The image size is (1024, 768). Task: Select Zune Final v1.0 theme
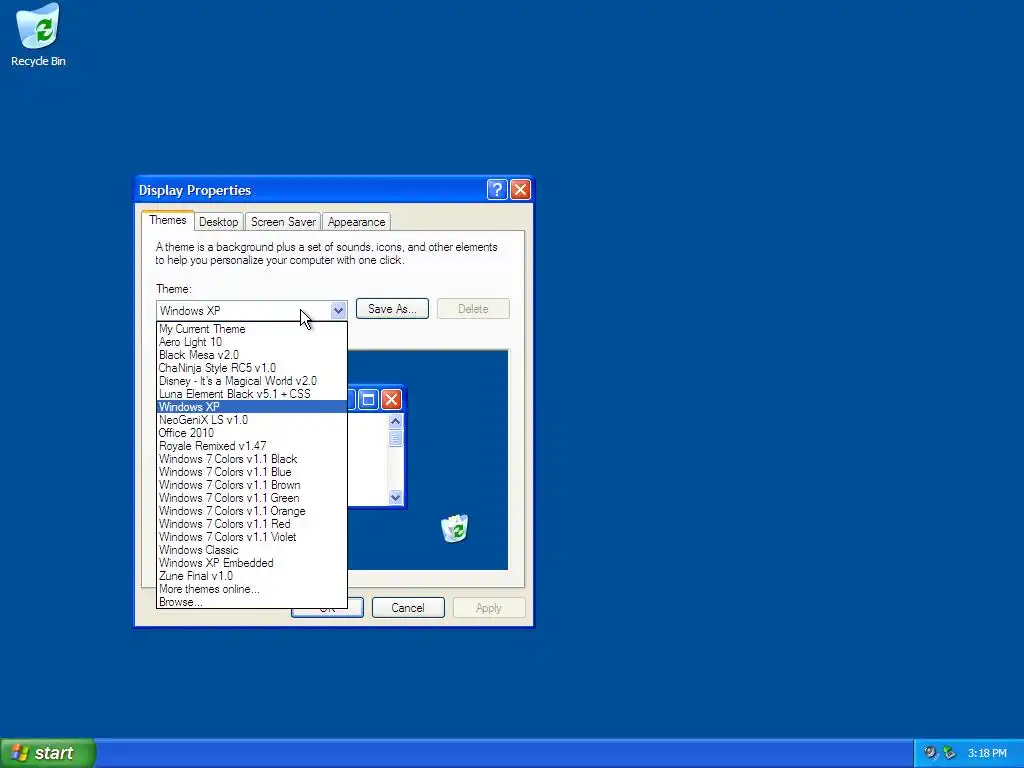(252, 576)
